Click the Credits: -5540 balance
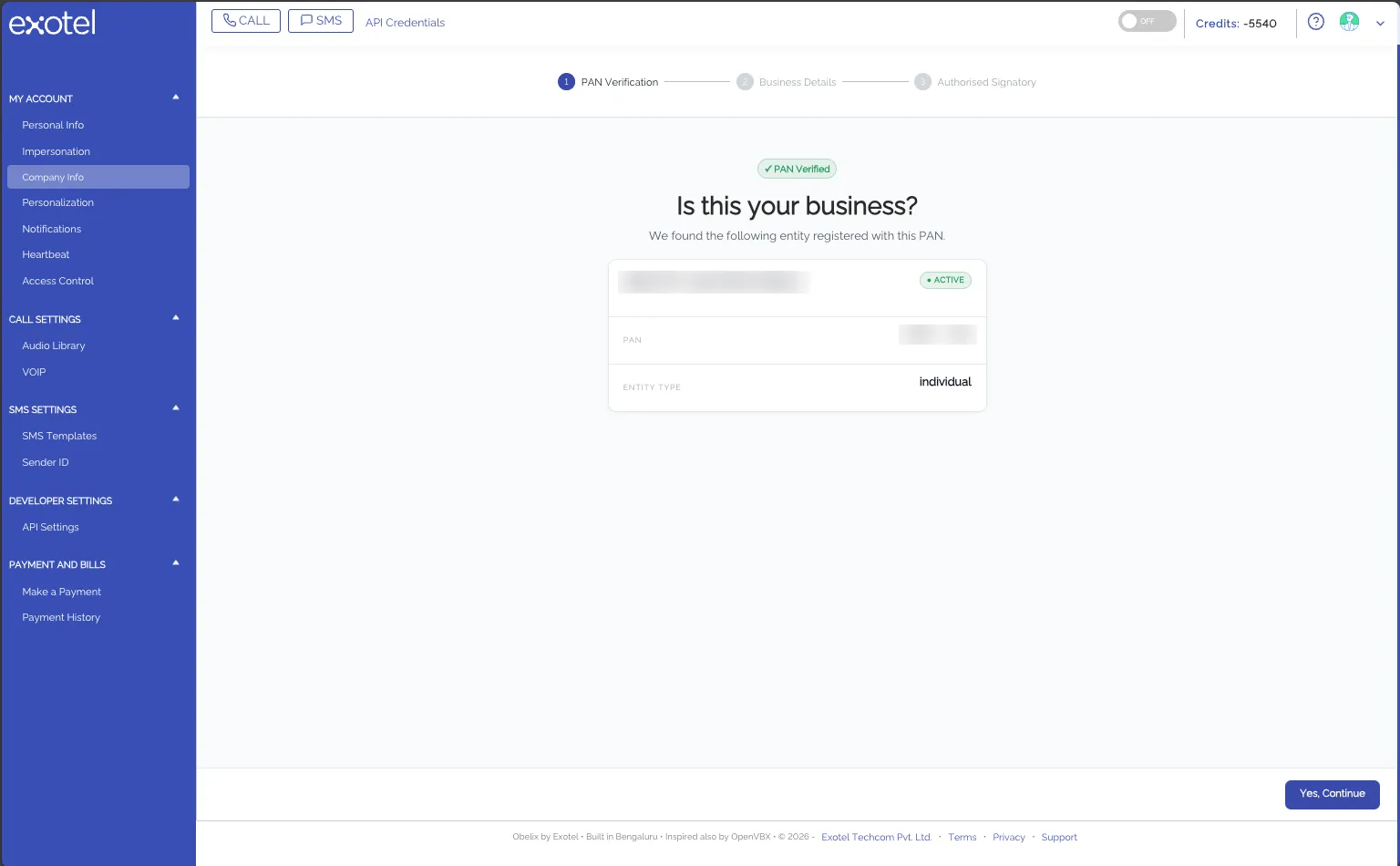Image resolution: width=1400 pixels, height=866 pixels. point(1236,24)
